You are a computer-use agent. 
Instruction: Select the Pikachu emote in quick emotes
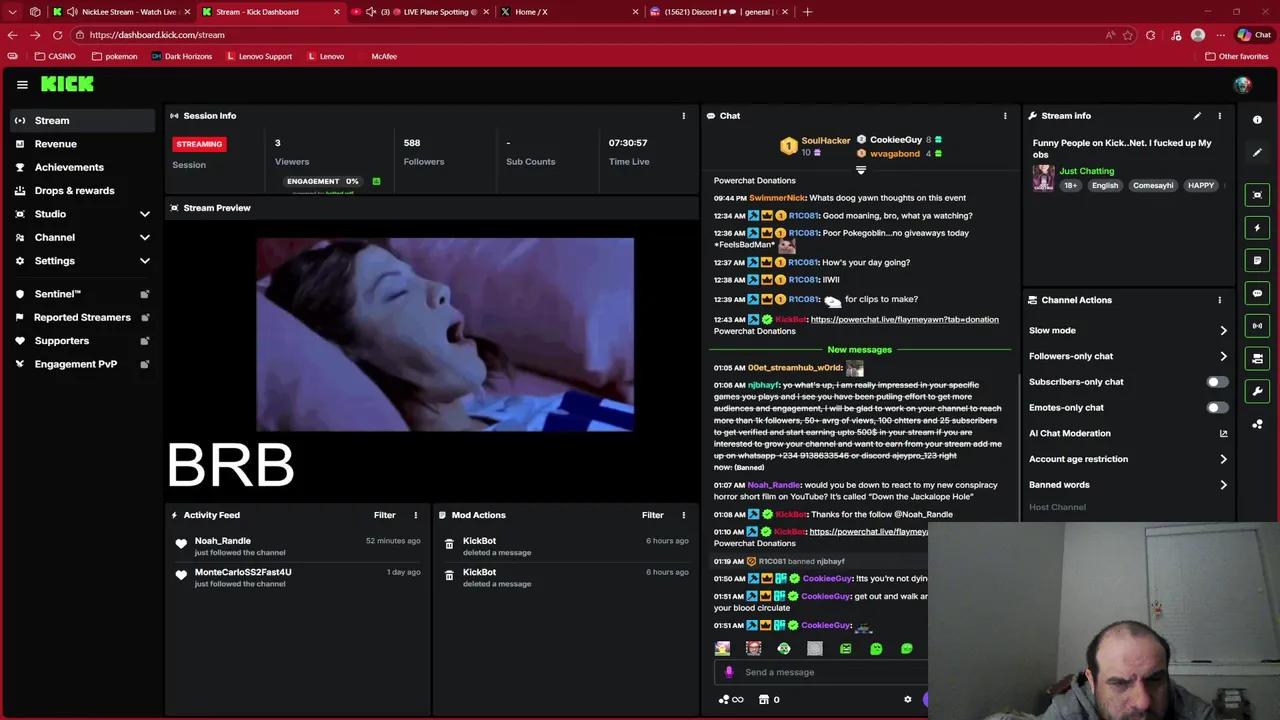pos(722,649)
